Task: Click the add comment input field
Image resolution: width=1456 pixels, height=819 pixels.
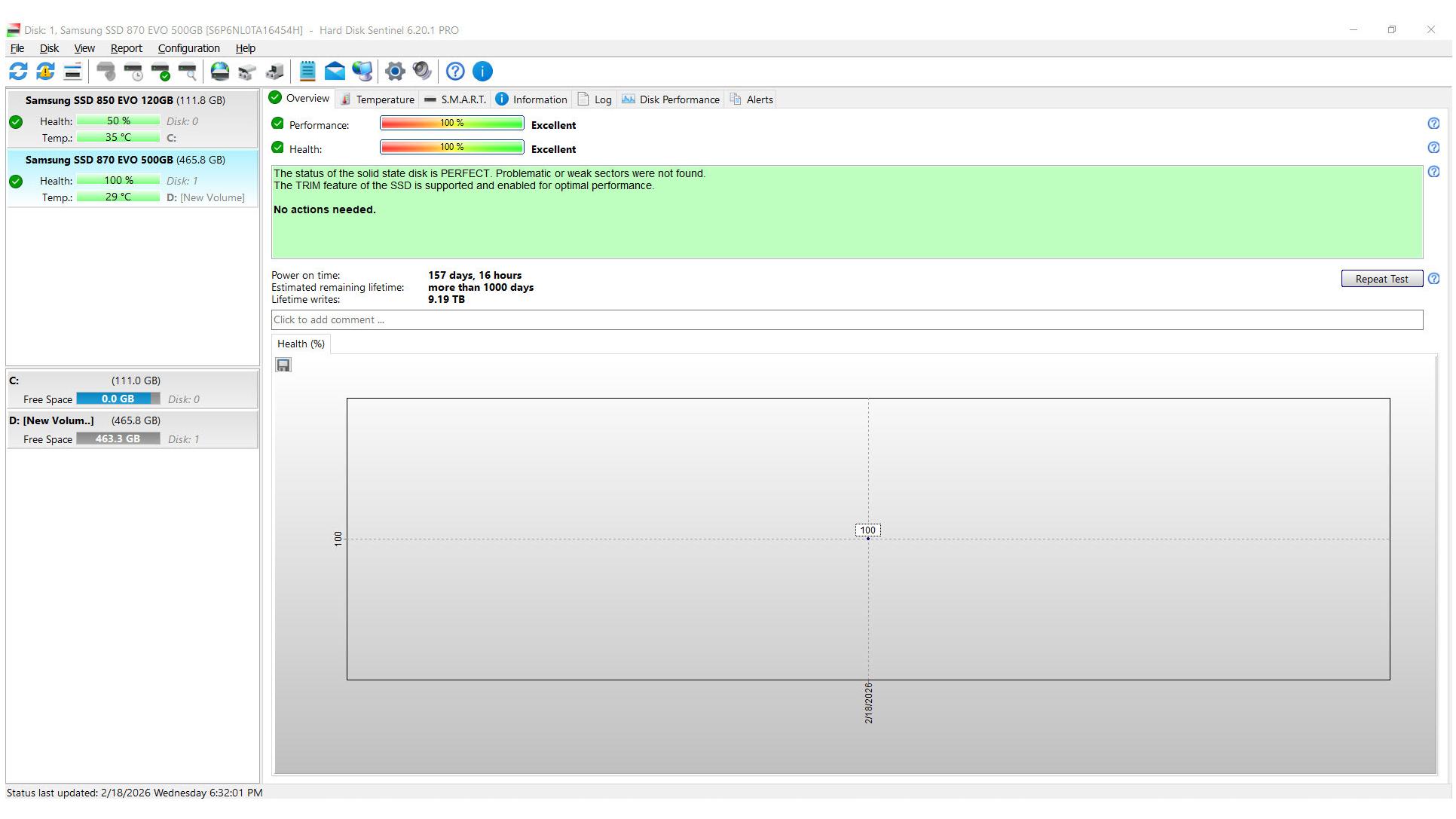Action: (x=846, y=320)
